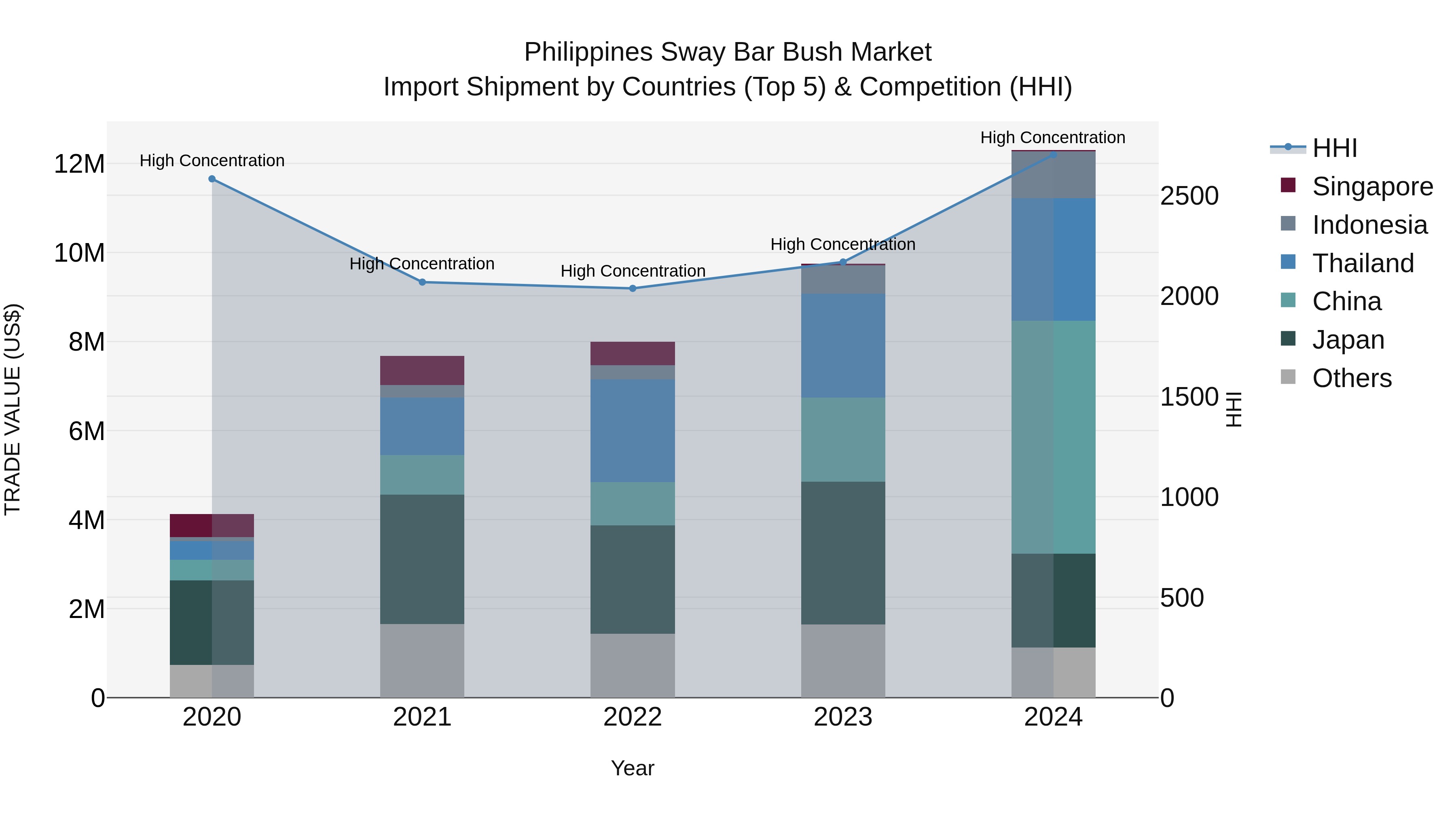Click the Singapore segment of 2021 bar

[422, 371]
